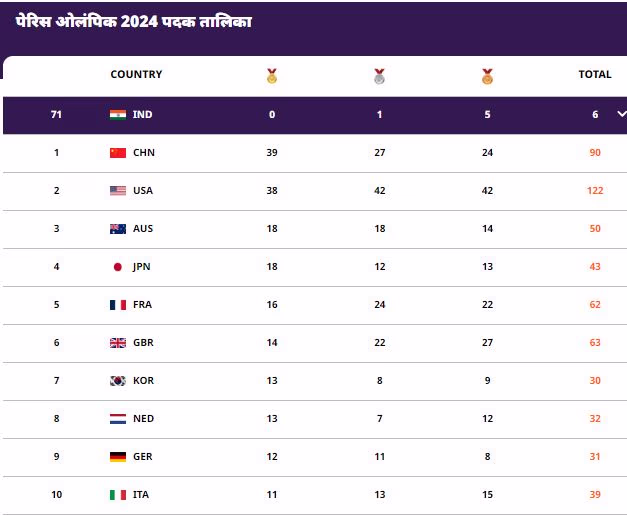The width and height of the screenshot is (627, 516).
Task: Click the France flag icon
Action: [x=118, y=305]
